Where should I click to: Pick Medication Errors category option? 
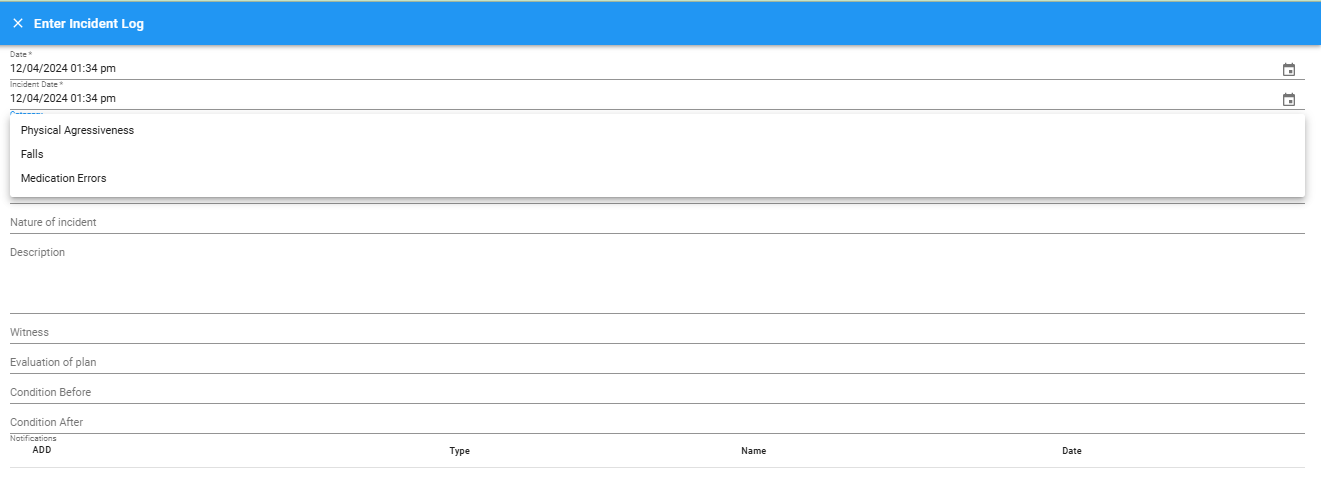657,178
